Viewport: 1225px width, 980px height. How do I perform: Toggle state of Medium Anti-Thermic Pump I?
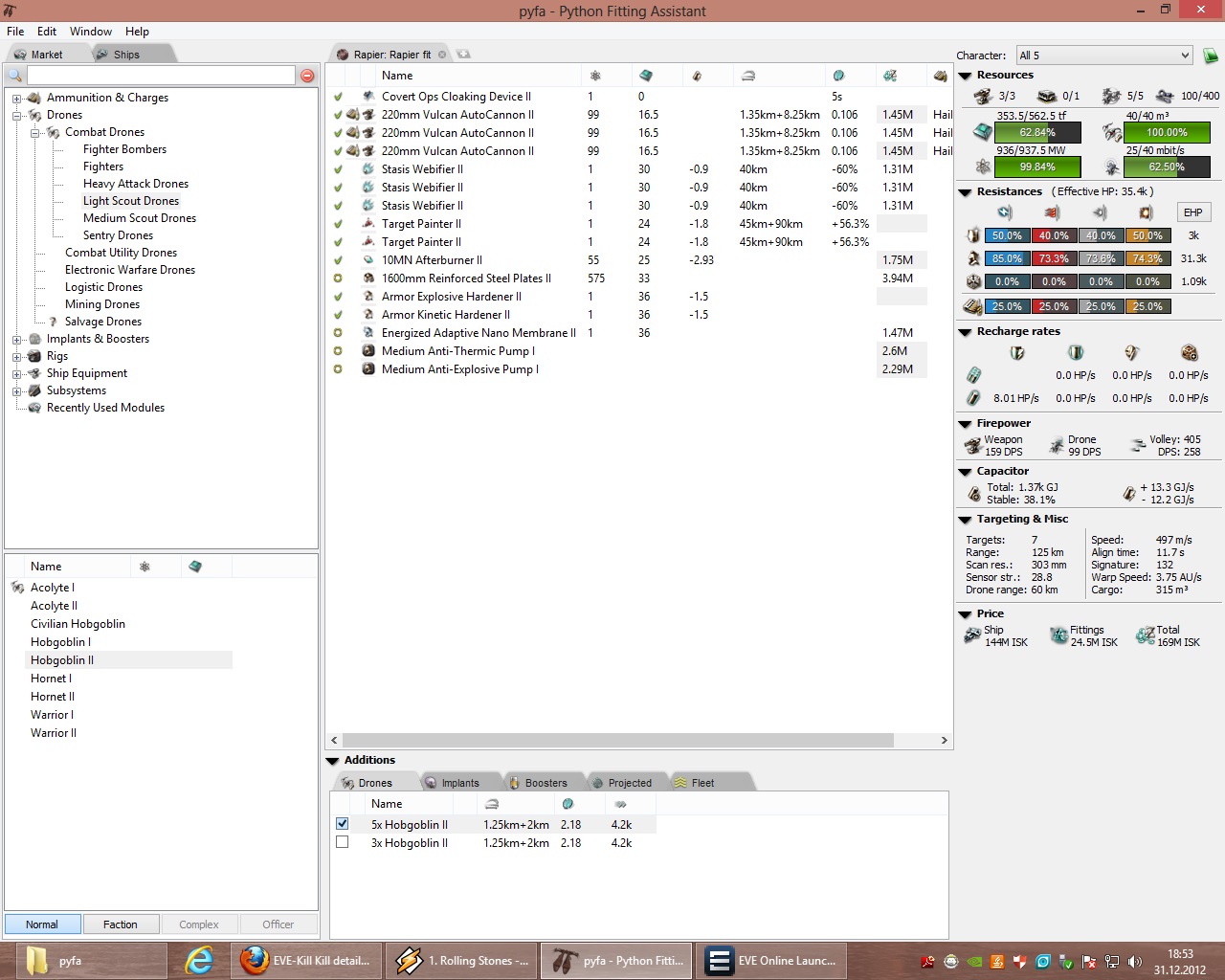pos(338,351)
